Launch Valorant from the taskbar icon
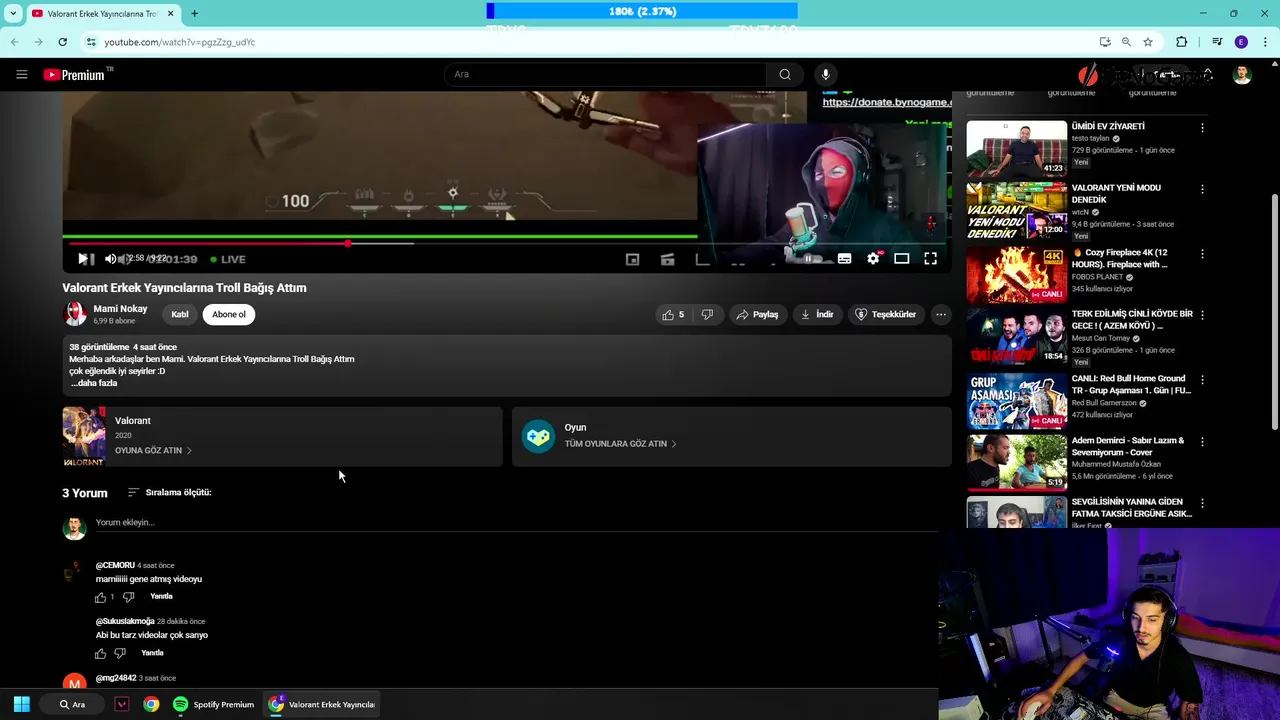The image size is (1280, 720). tap(122, 704)
